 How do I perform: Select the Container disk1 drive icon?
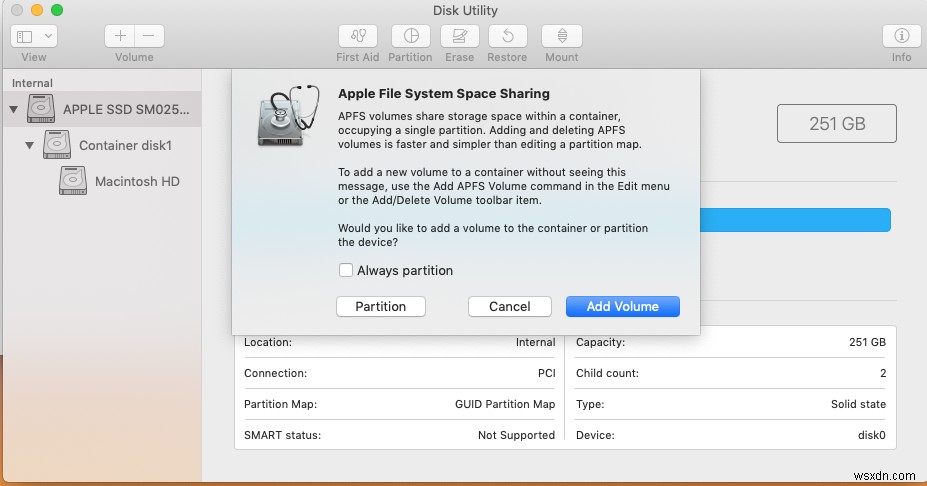coord(57,145)
